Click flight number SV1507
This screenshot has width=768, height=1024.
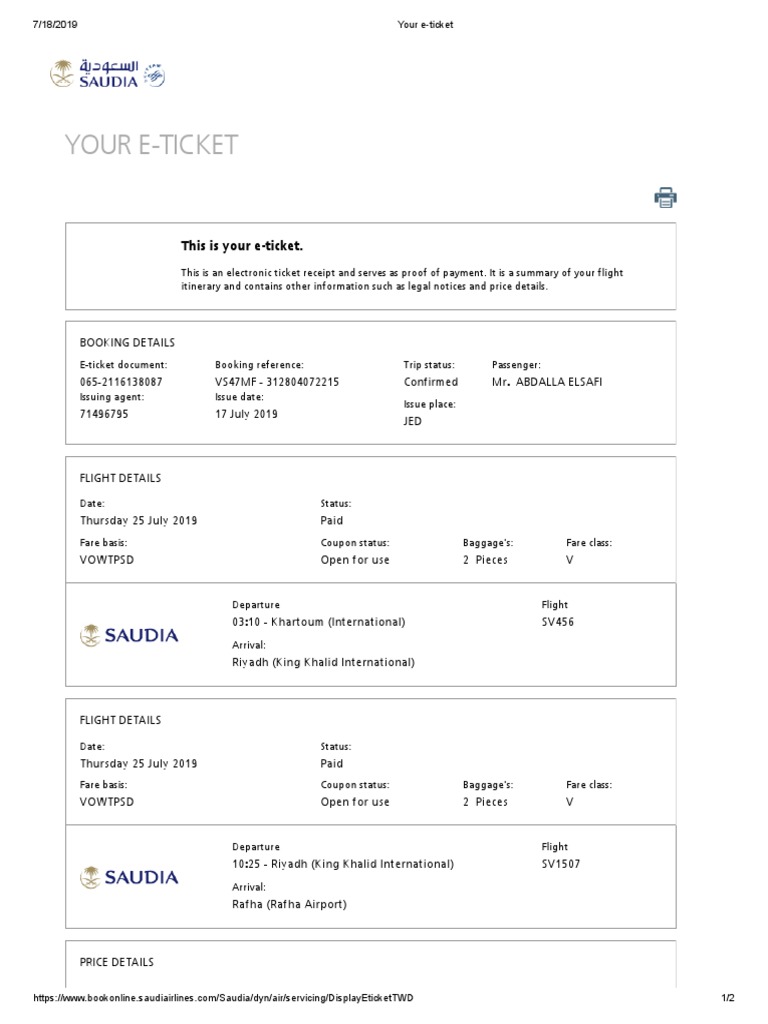click(561, 864)
